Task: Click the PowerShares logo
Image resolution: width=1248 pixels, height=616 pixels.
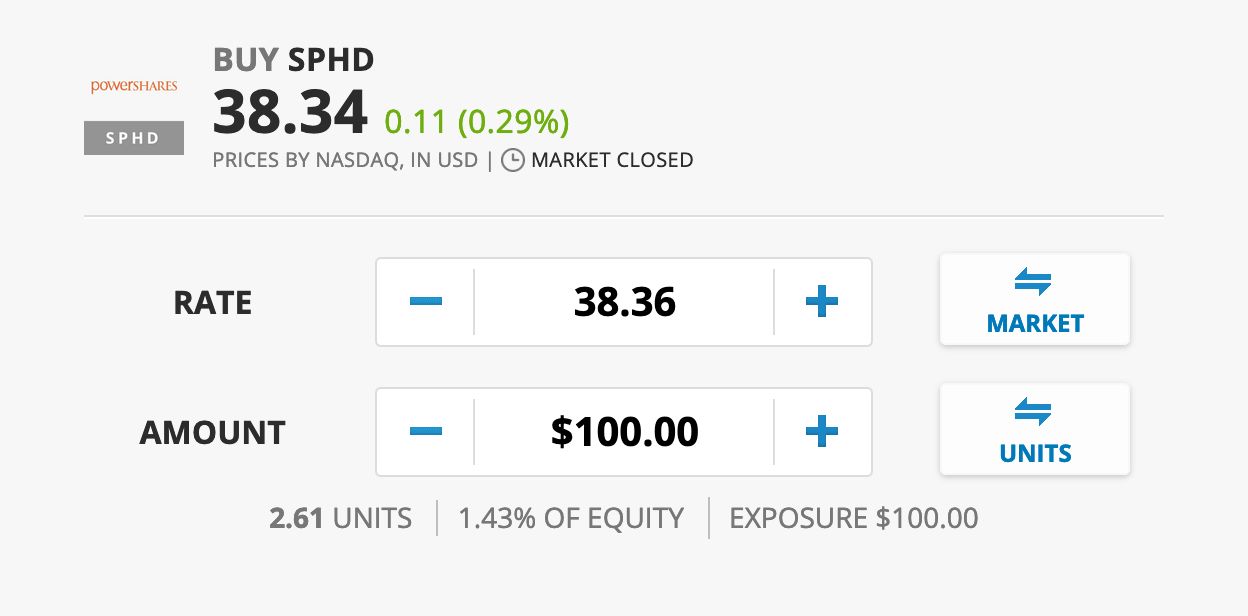Action: click(134, 86)
